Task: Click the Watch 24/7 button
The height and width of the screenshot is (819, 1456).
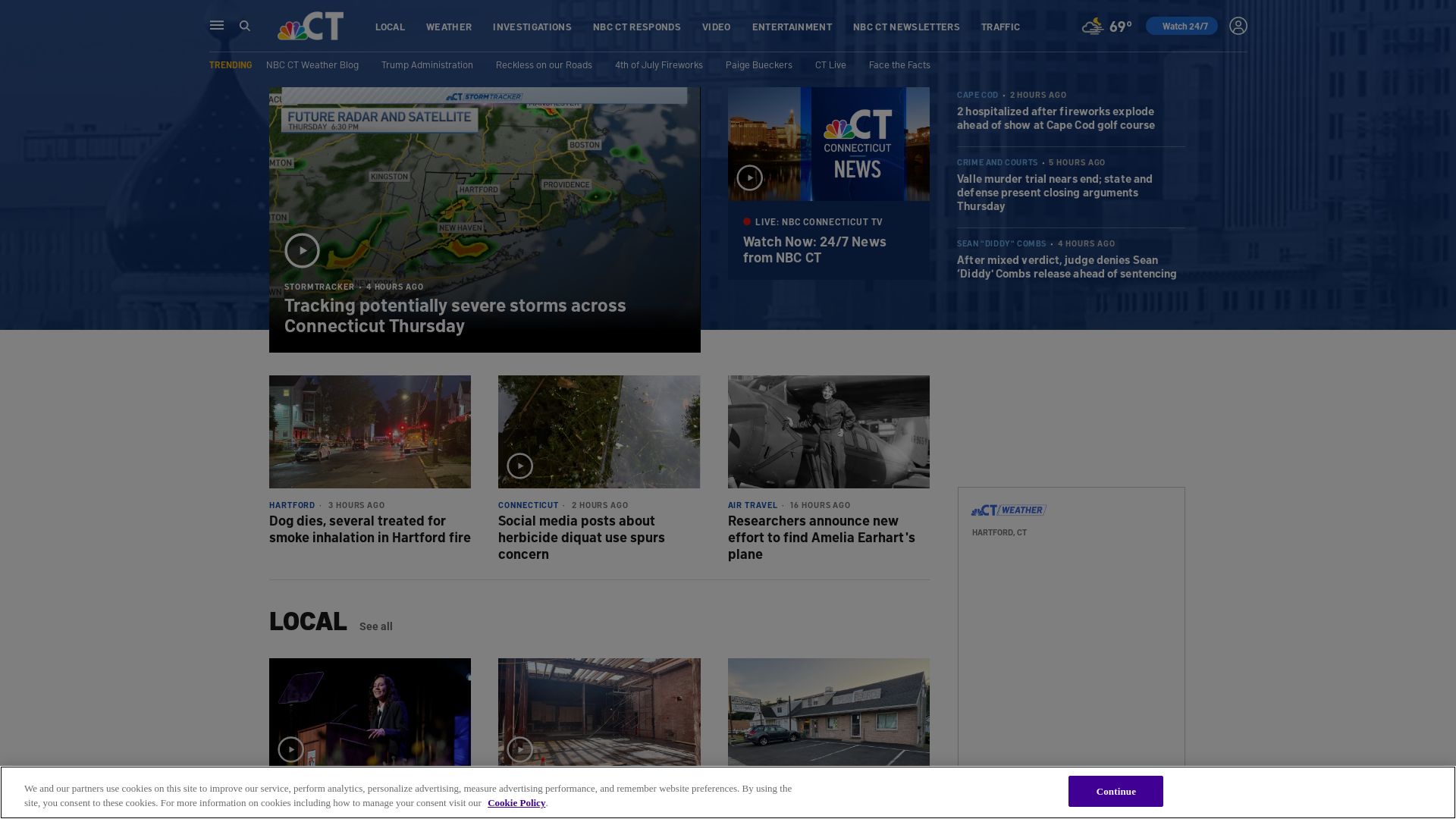Action: coord(1181,26)
